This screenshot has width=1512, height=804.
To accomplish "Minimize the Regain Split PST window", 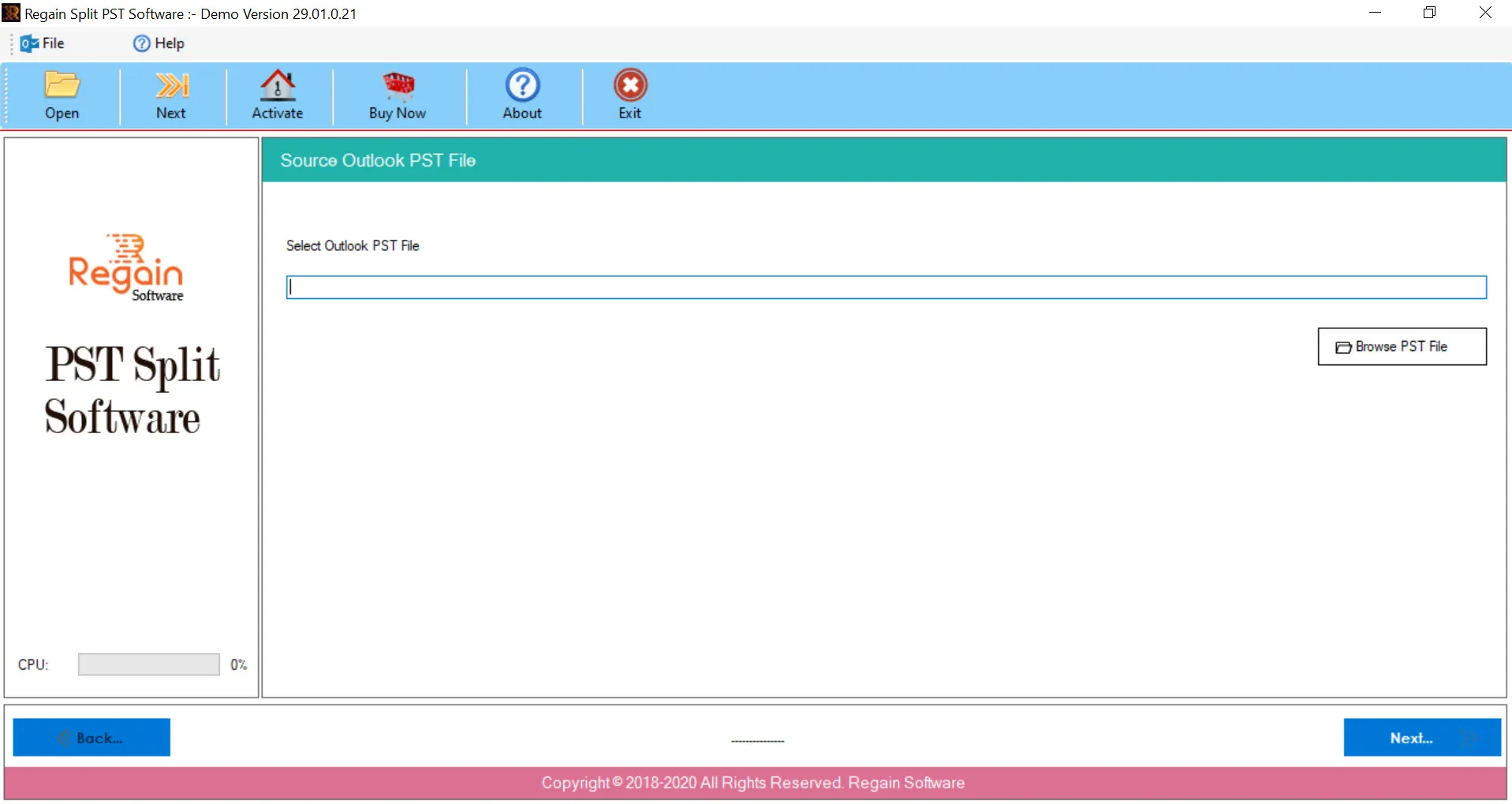I will pyautogui.click(x=1376, y=13).
